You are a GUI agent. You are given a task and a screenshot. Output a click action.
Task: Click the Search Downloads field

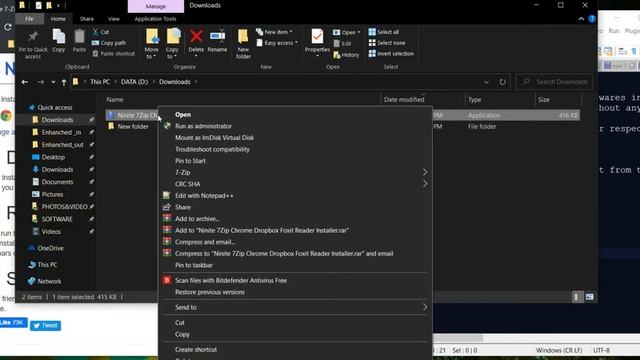tap(555, 82)
